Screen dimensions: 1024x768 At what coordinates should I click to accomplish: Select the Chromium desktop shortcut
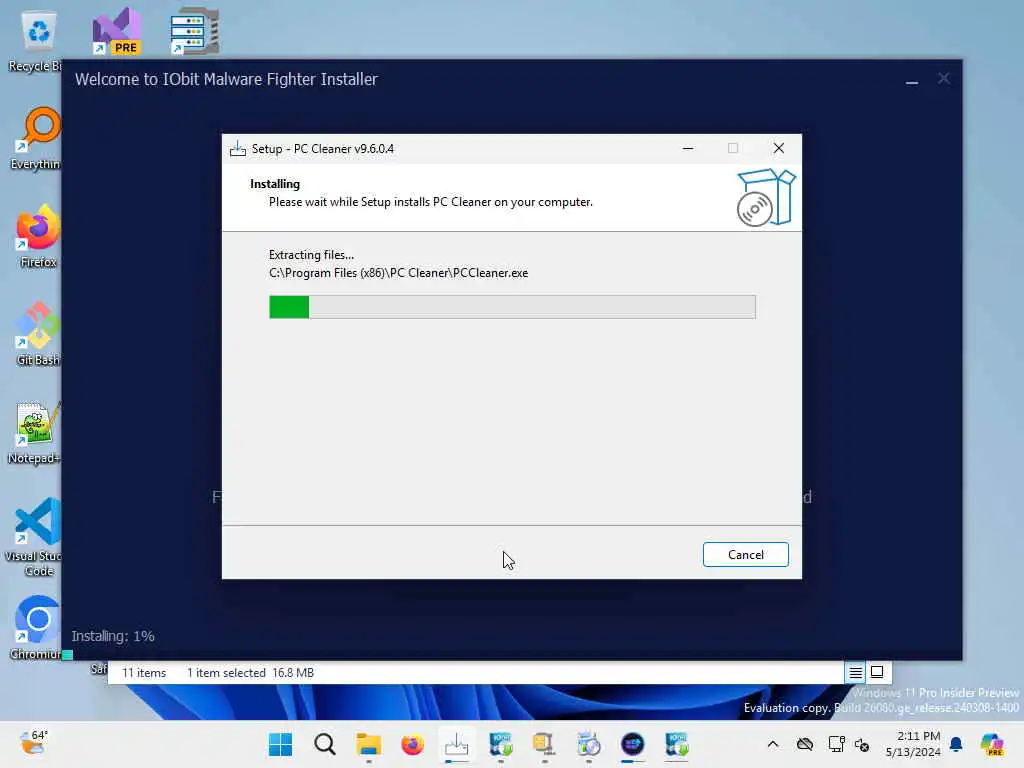coord(37,628)
